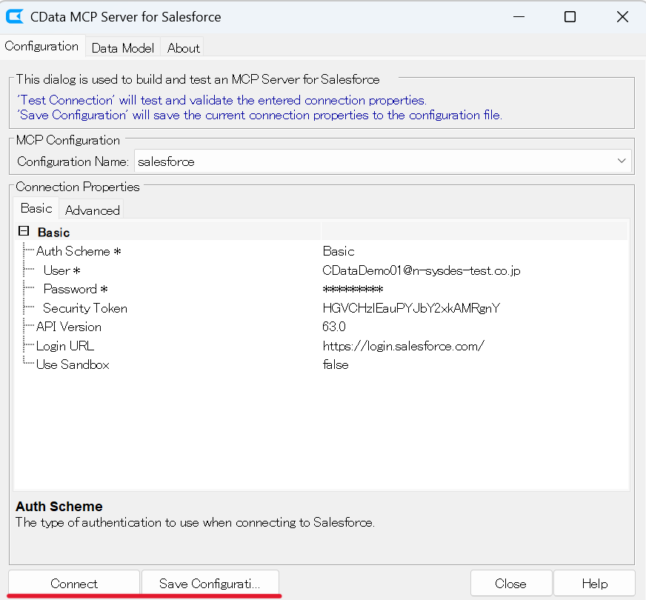Collapse the Basic property group
Screen dimensions: 646x600
[x=24, y=232]
